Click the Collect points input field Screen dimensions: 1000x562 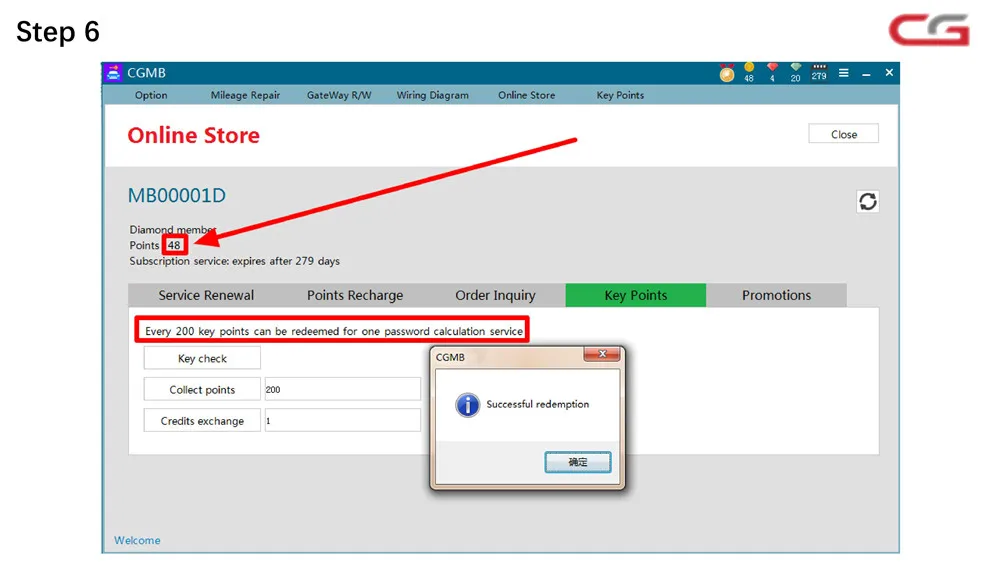click(342, 389)
